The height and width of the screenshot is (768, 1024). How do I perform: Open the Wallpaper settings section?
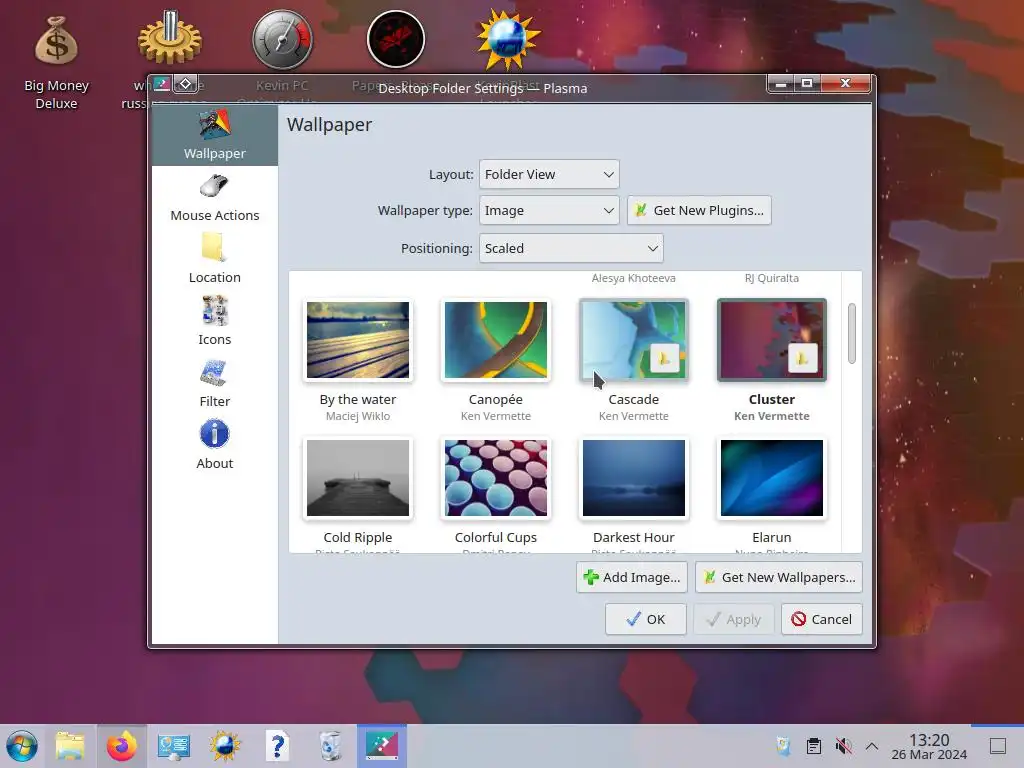(214, 135)
